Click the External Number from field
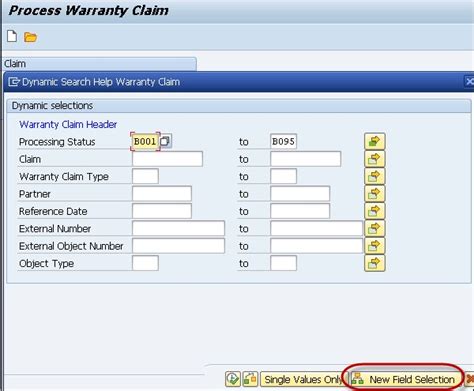Viewport: 474px width, 391px height. pos(178,228)
